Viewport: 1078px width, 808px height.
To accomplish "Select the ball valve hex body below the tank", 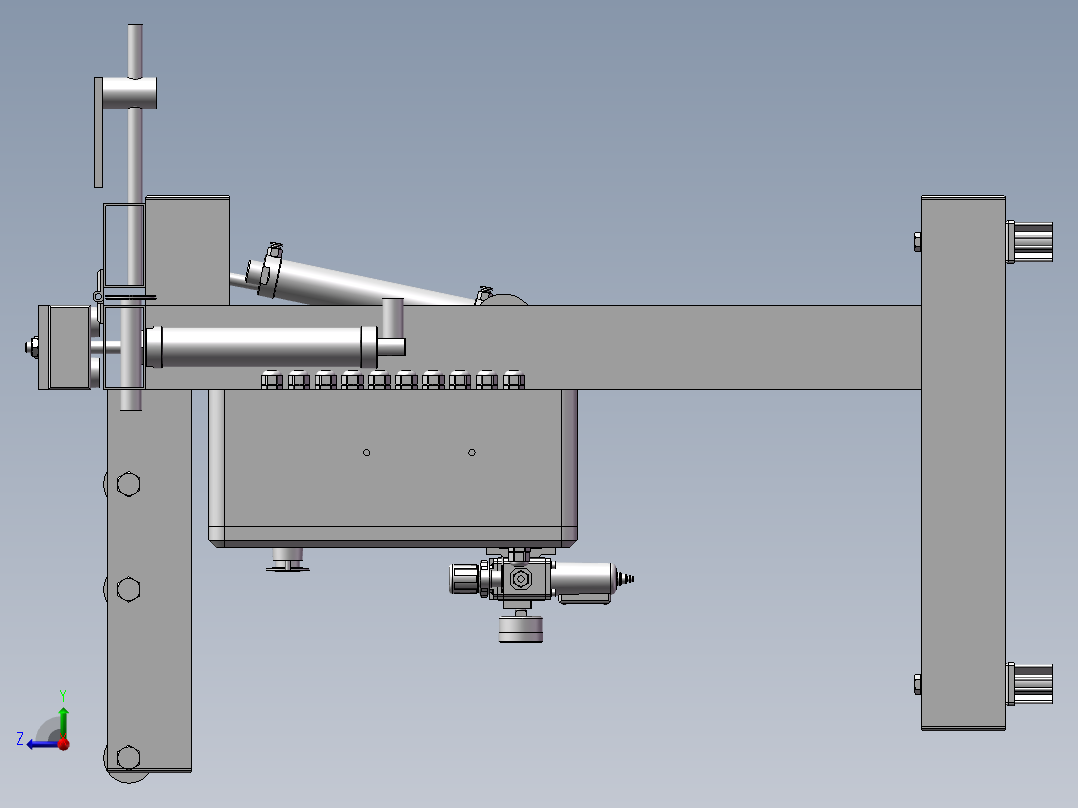I will pyautogui.click(x=521, y=579).
